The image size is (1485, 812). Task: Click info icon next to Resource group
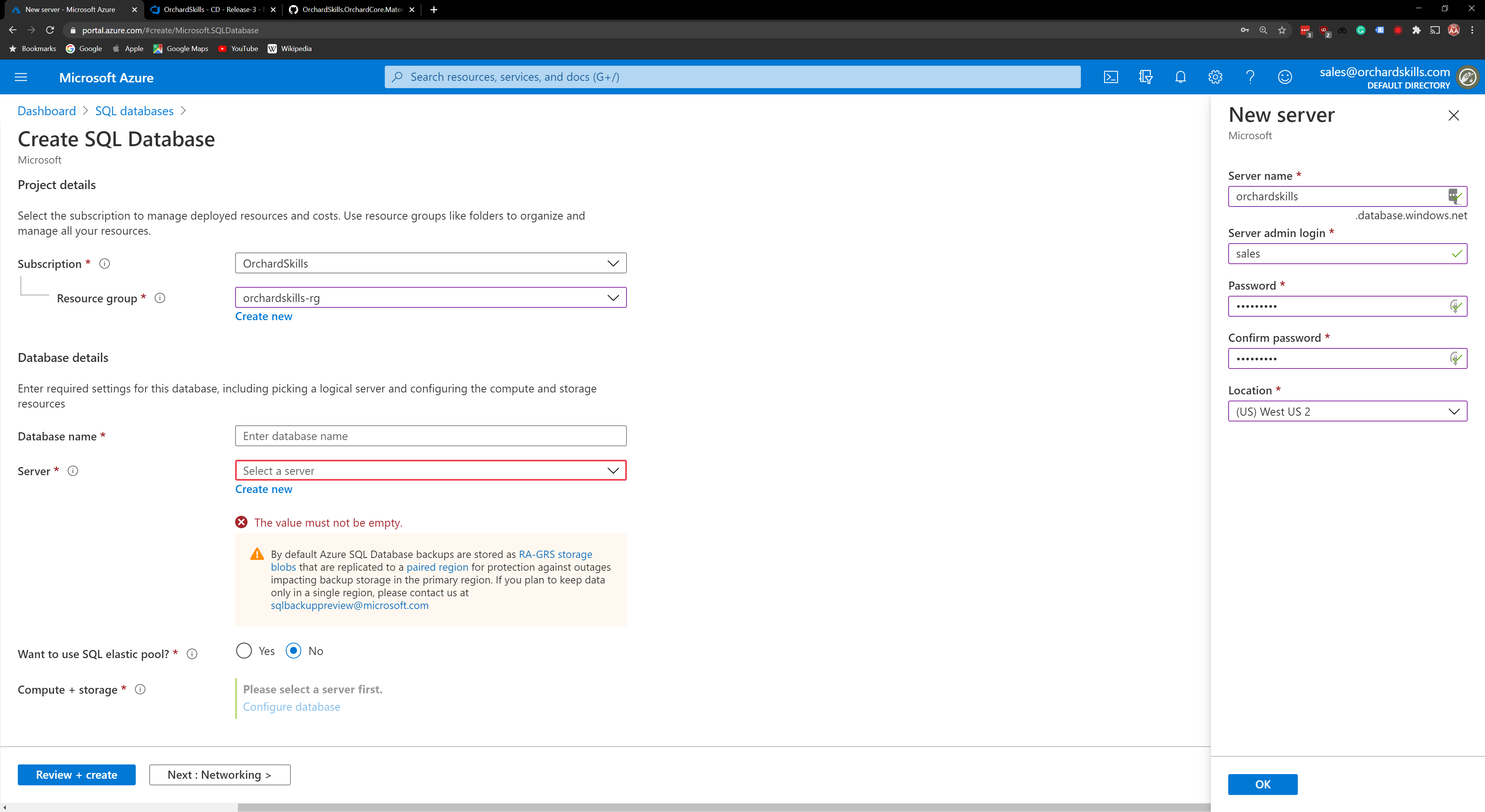point(160,298)
